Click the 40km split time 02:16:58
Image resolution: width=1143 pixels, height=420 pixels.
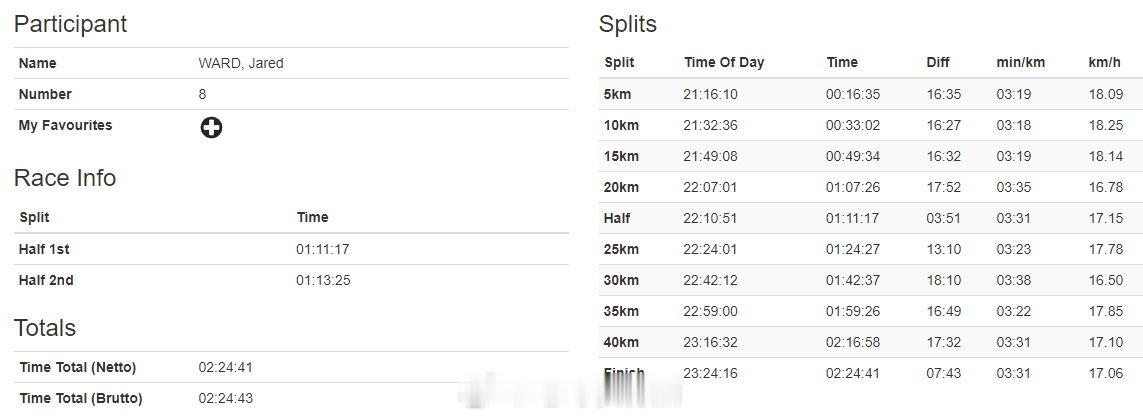[x=853, y=342]
